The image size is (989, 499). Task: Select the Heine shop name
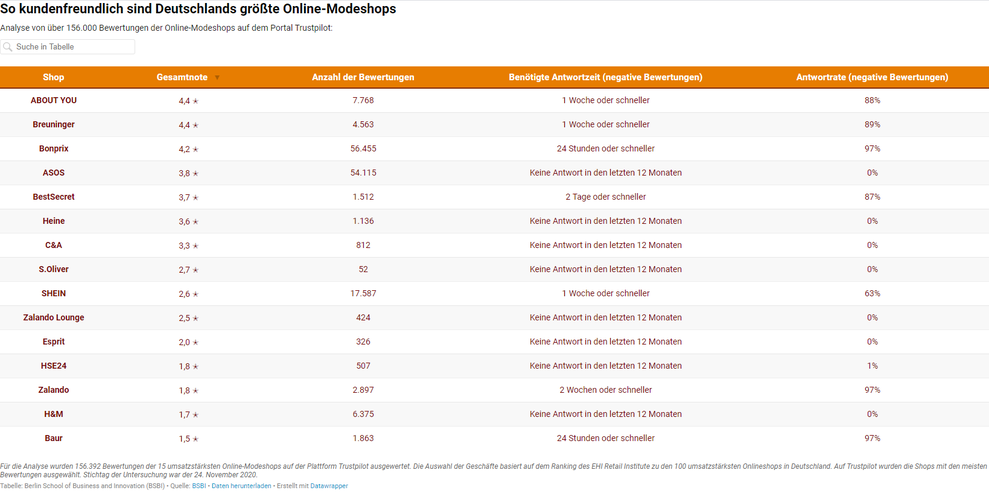pyautogui.click(x=54, y=221)
